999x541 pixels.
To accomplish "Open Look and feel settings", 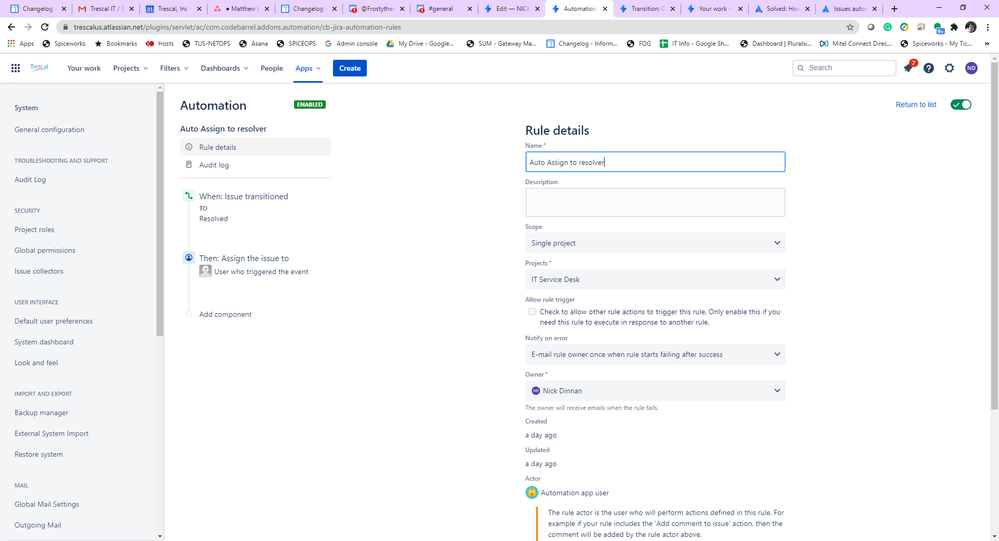I will (36, 363).
